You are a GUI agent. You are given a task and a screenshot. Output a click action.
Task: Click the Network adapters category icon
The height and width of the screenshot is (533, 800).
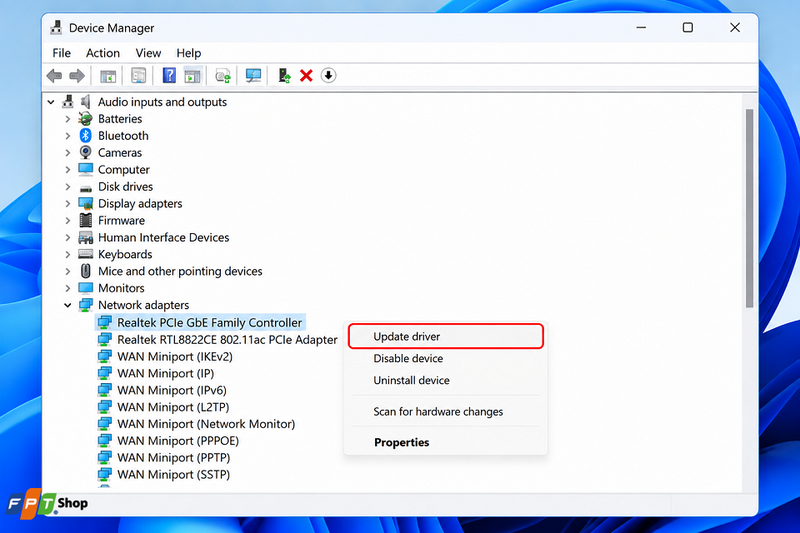coord(85,305)
